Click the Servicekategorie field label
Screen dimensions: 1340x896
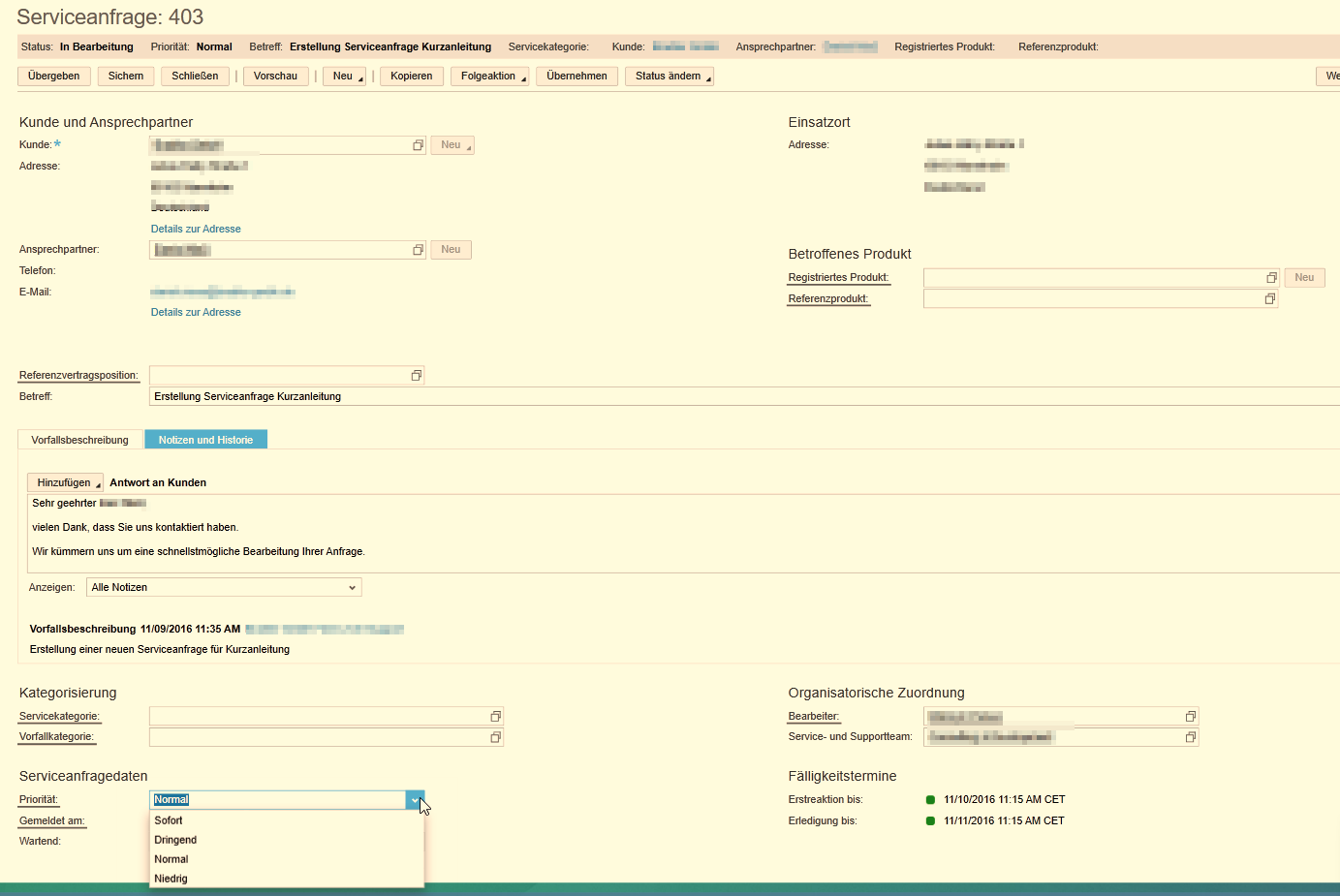click(60, 717)
